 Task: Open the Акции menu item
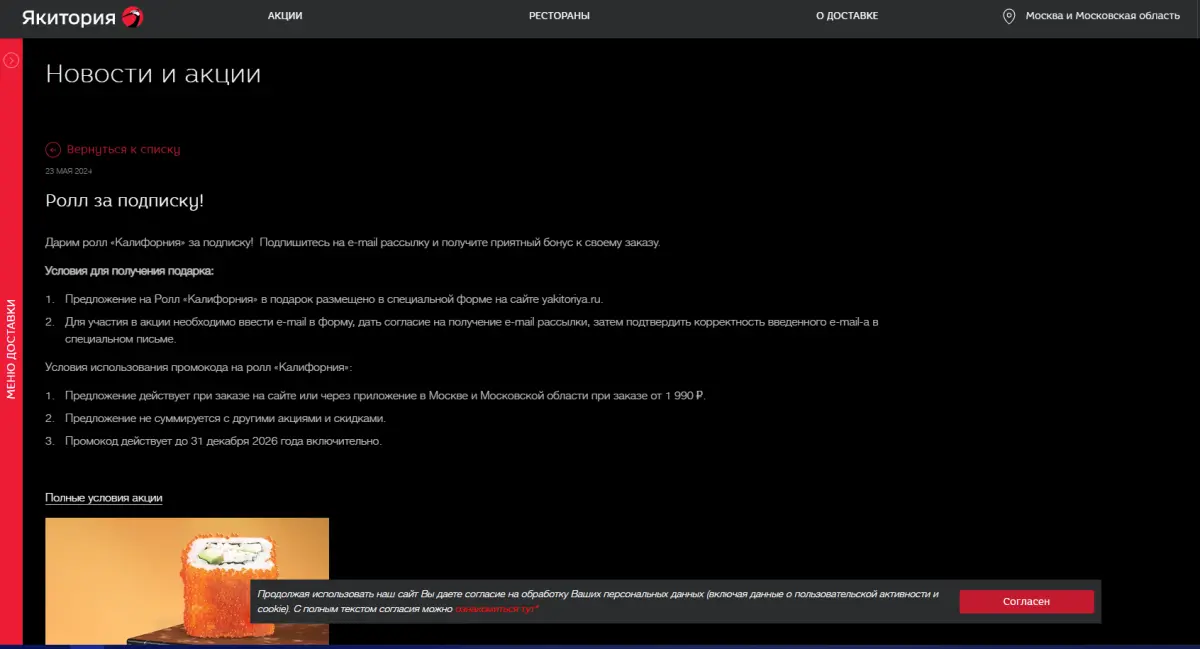click(285, 16)
